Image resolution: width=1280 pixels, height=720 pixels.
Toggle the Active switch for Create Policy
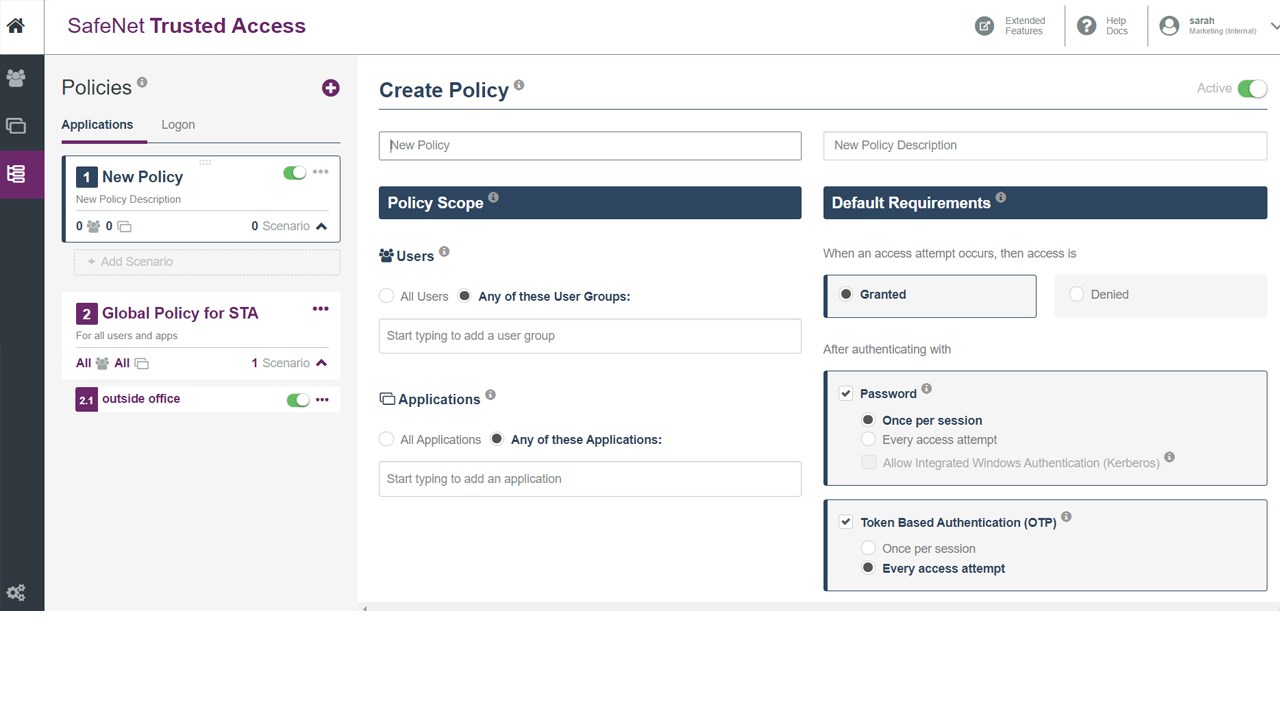[1252, 89]
